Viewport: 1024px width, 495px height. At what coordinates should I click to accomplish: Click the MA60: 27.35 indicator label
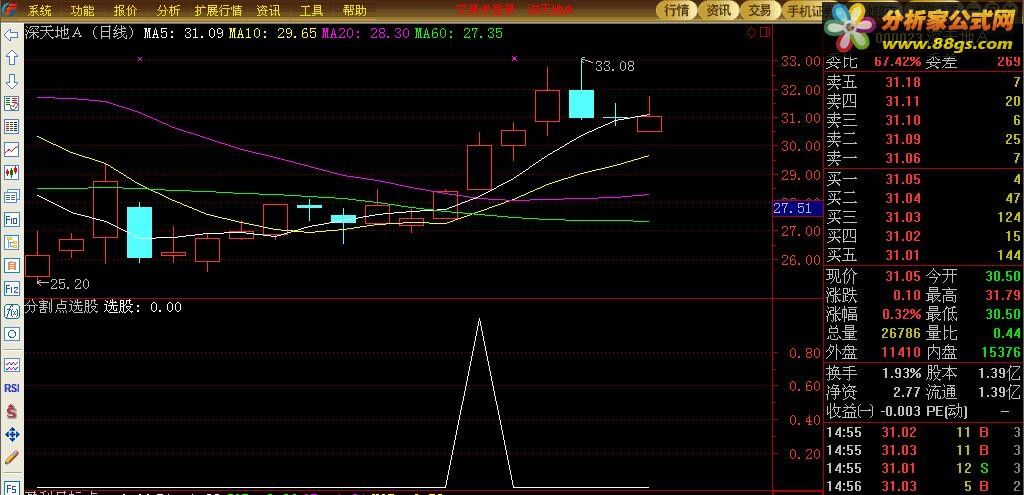[458, 33]
